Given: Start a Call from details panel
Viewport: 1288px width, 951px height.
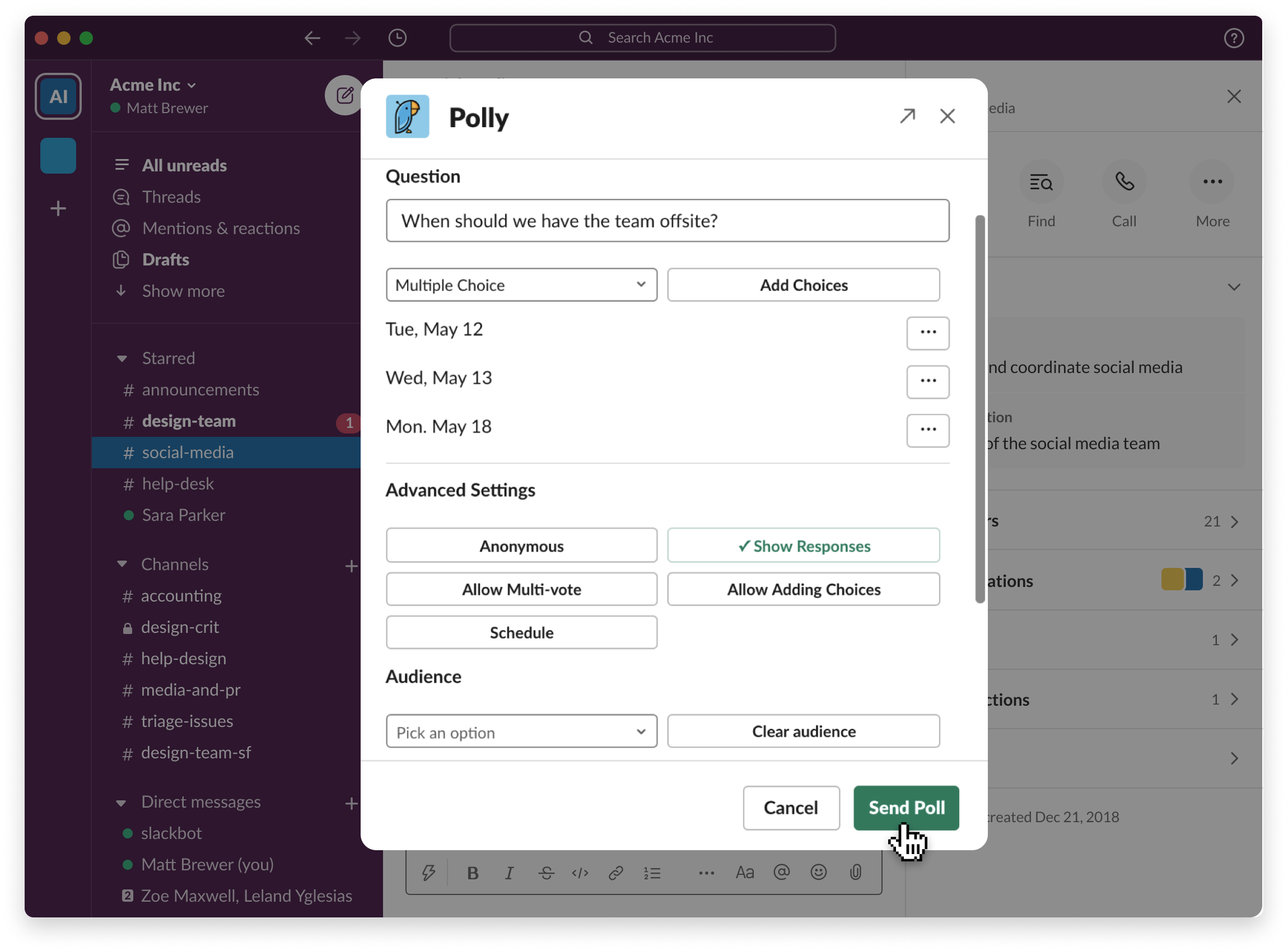Looking at the screenshot, I should [1124, 183].
